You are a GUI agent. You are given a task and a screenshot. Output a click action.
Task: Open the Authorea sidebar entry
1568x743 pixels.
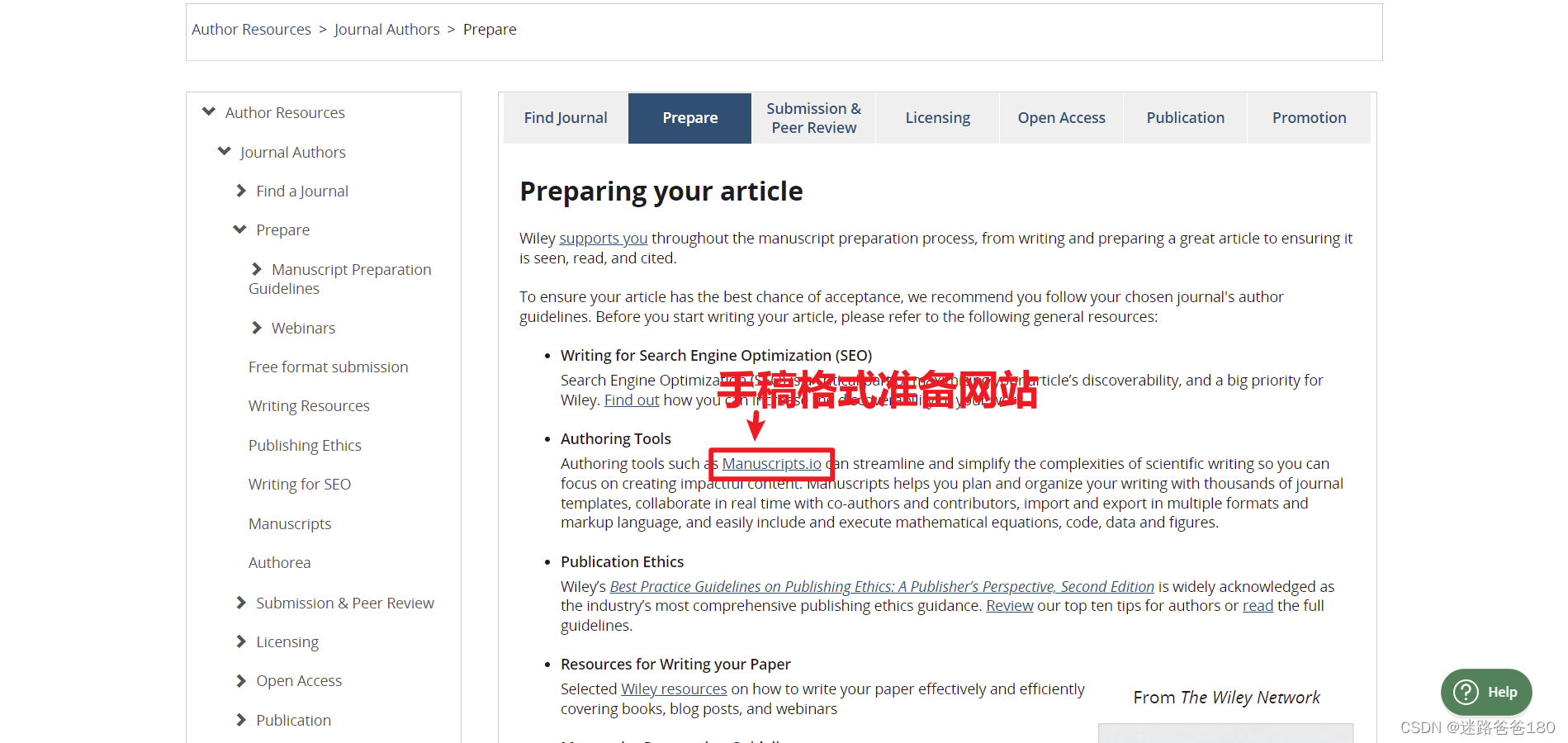[x=279, y=562]
